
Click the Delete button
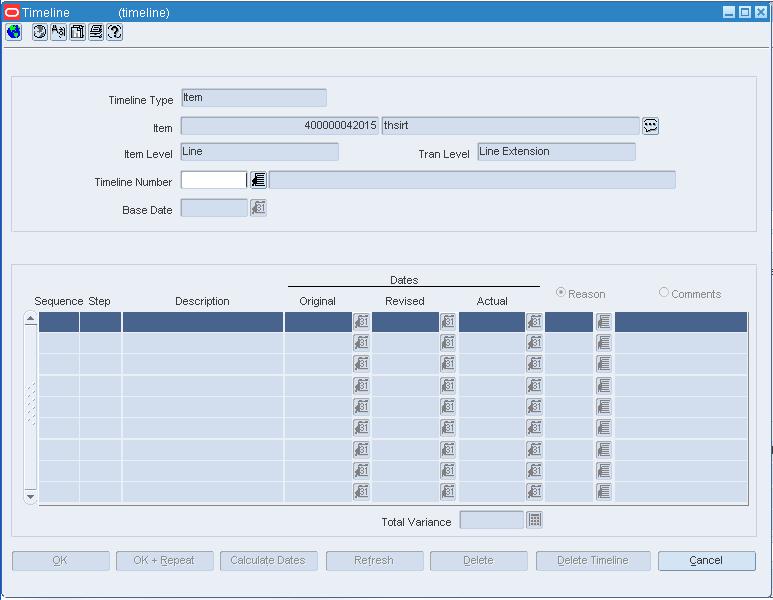479,561
